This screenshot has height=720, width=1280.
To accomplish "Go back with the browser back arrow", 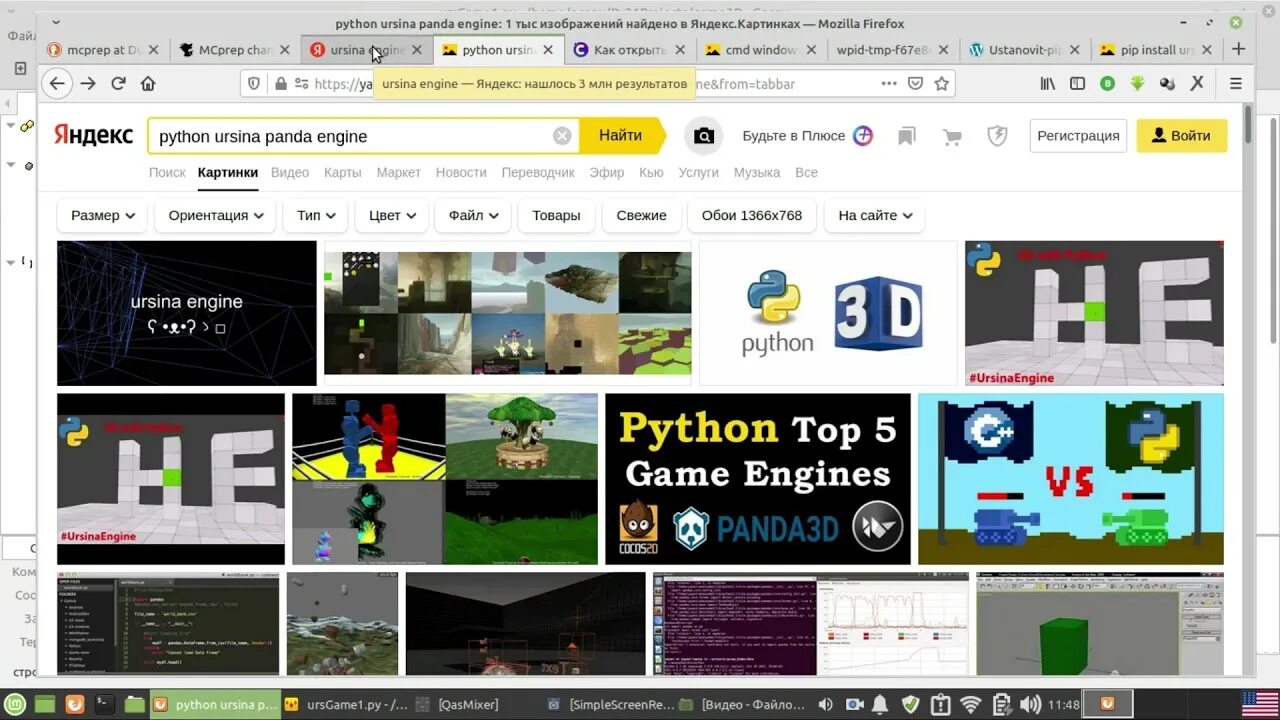I will 58,84.
